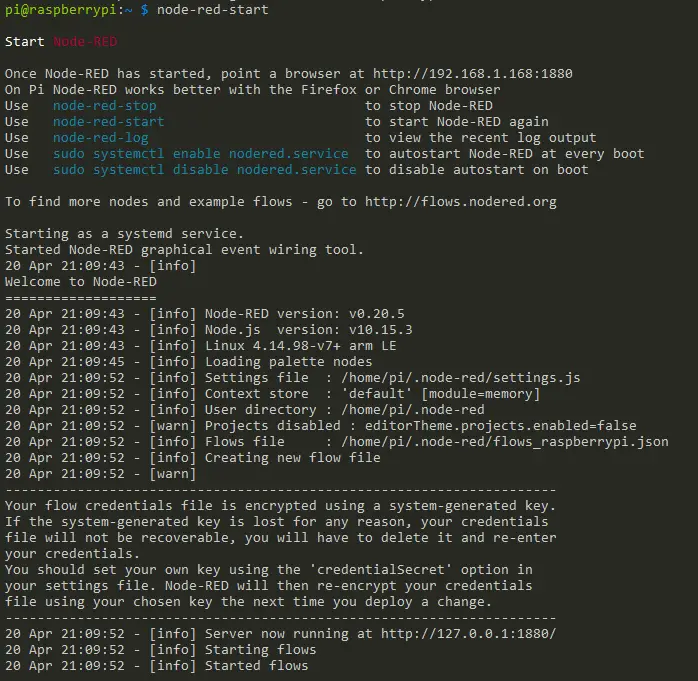Click 'to autostart Node-RED at every boot' text

[x=505, y=154]
